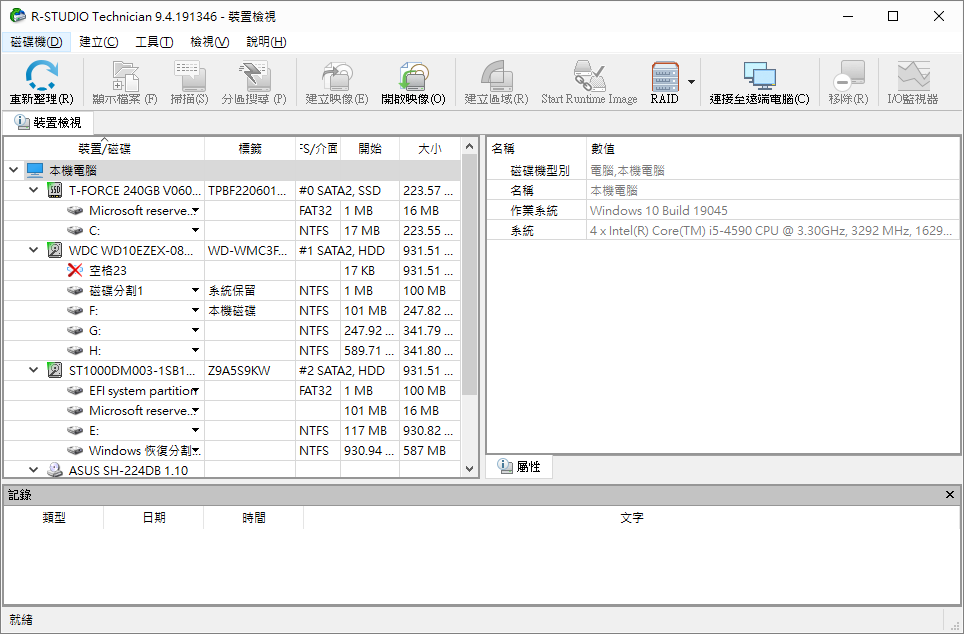The width and height of the screenshot is (964, 634).
Task: Click the partition icon beside G:
Action: coord(75,330)
